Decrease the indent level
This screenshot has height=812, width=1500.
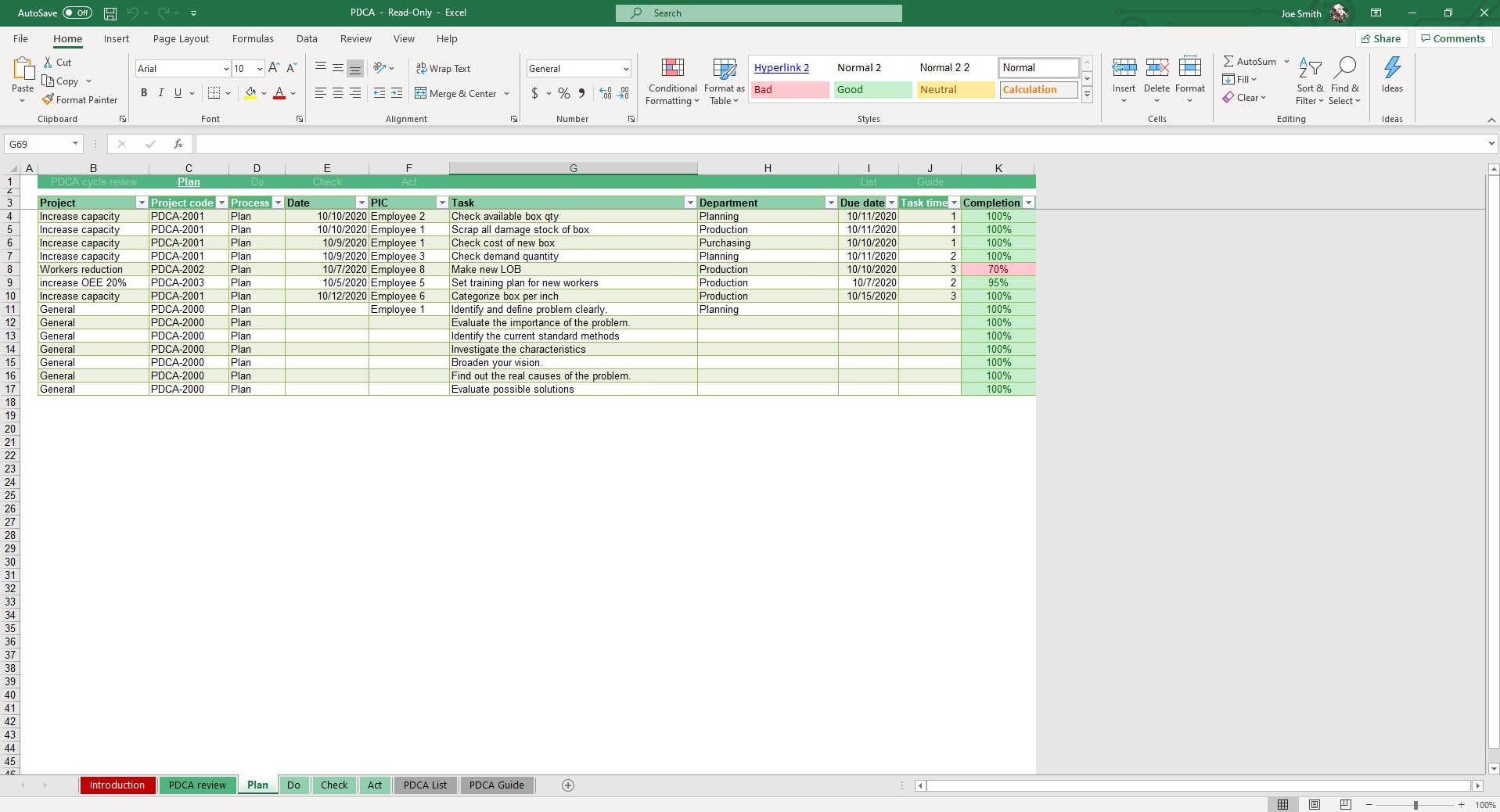(379, 93)
